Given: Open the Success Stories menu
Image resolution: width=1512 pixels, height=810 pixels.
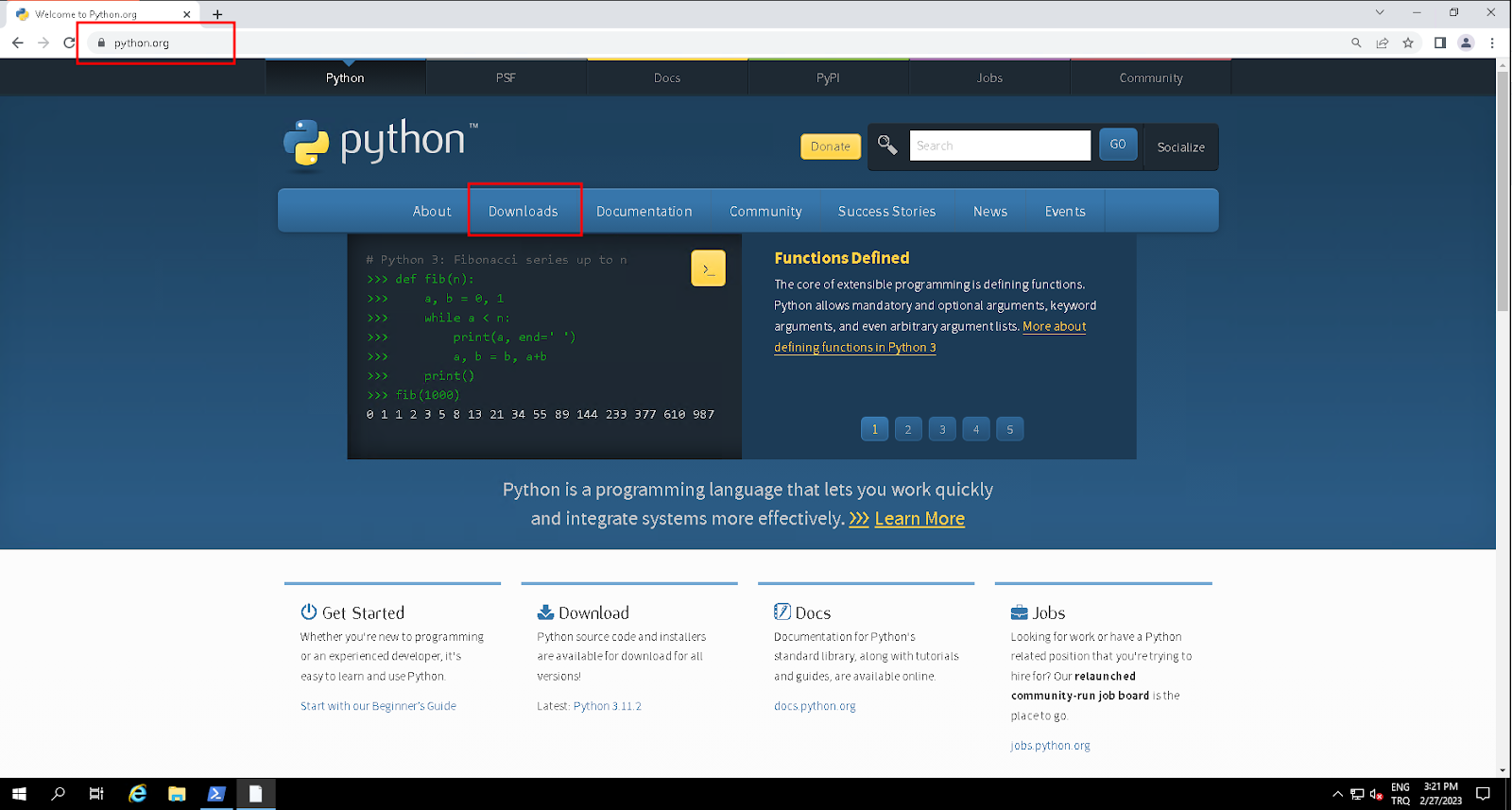Looking at the screenshot, I should (886, 211).
